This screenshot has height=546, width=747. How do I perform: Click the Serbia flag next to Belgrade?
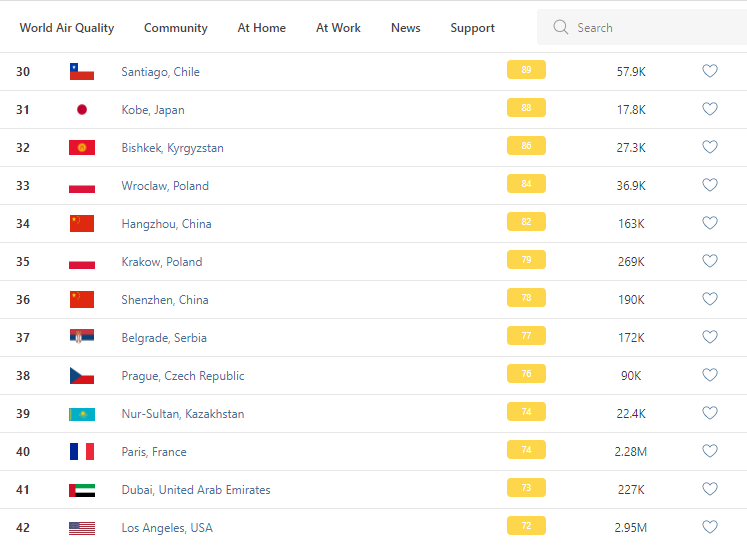[x=82, y=338]
